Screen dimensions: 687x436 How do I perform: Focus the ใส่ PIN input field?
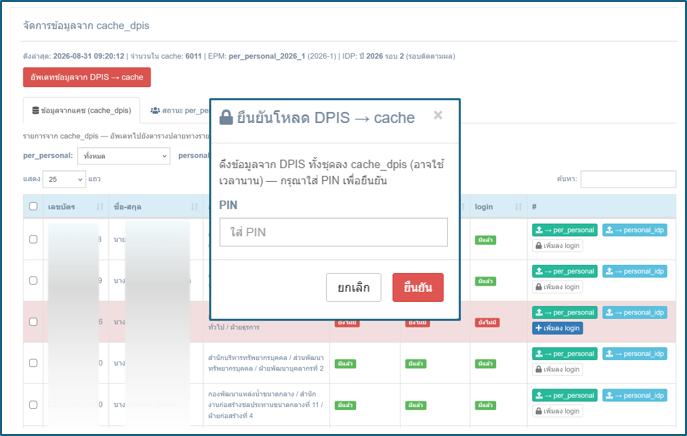click(333, 232)
